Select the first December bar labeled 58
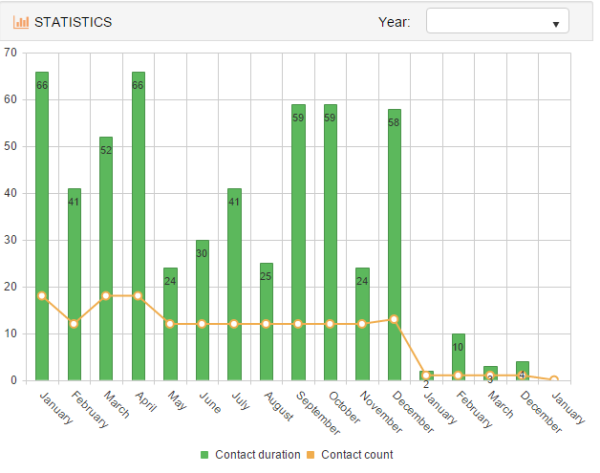Screen dimensions: 600x473 394,244
